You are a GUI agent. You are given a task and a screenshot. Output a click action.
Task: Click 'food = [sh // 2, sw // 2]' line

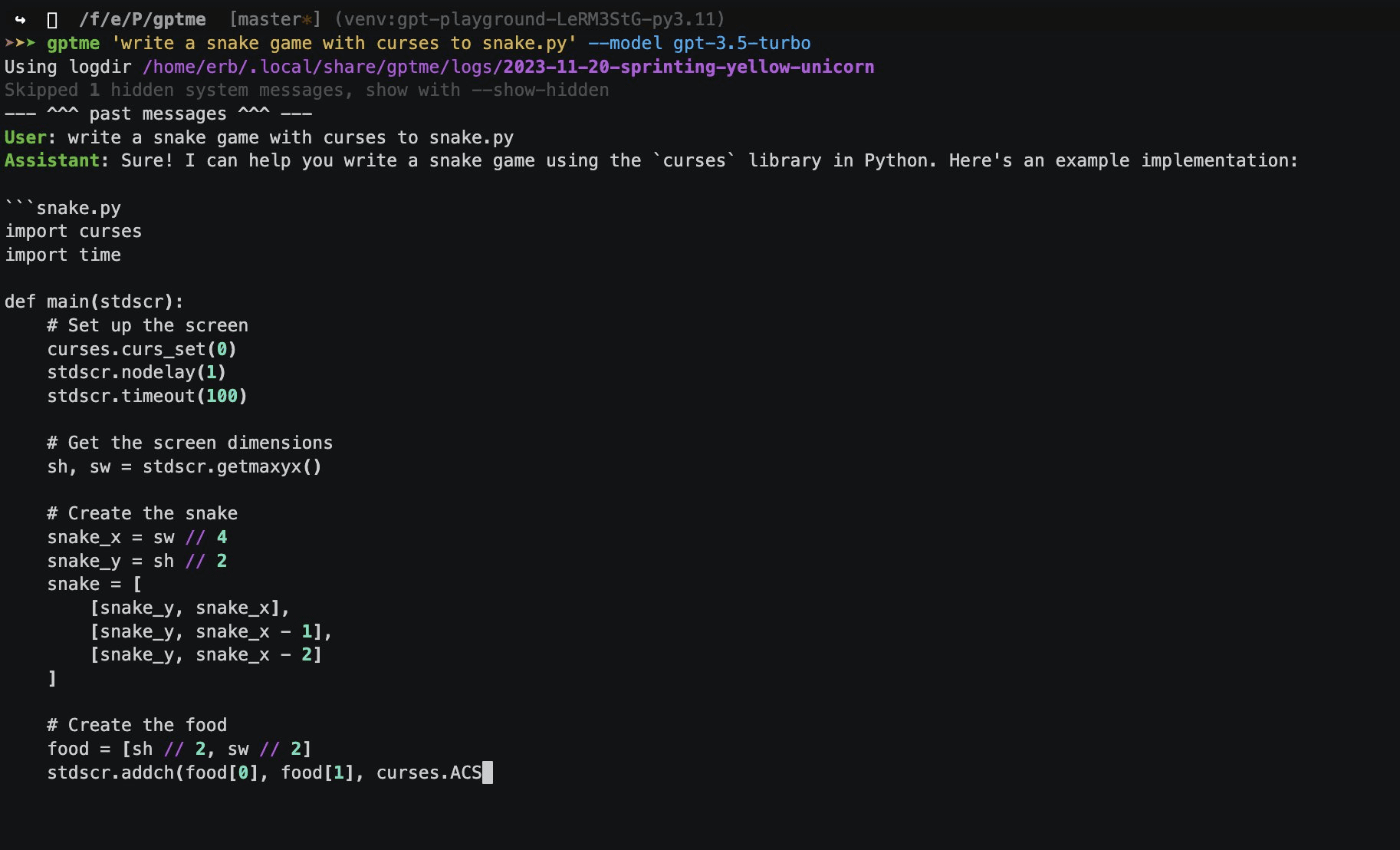click(x=179, y=750)
